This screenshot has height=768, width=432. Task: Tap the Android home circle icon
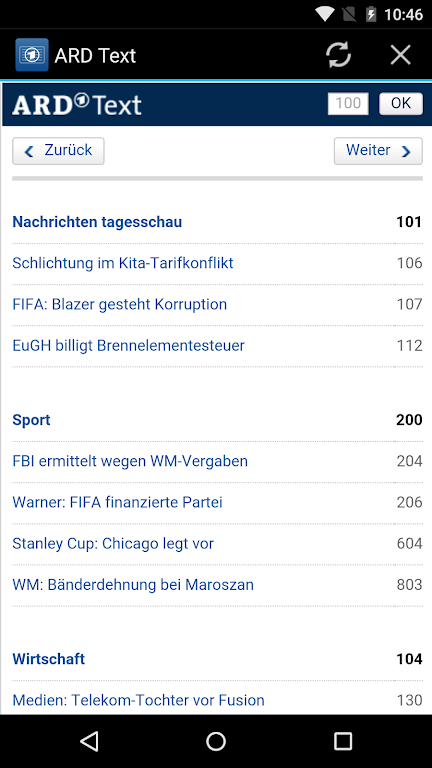216,741
